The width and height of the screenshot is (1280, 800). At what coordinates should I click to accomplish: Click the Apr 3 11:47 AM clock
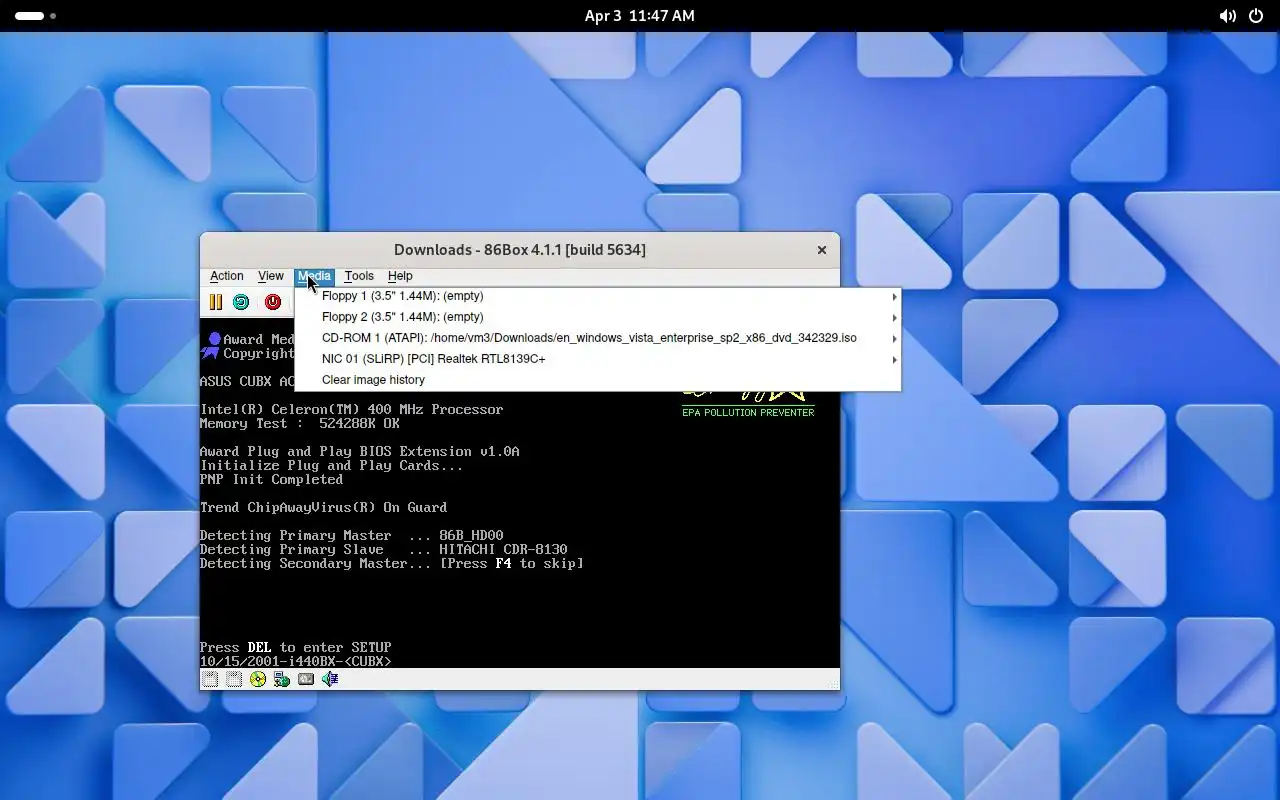[640, 16]
